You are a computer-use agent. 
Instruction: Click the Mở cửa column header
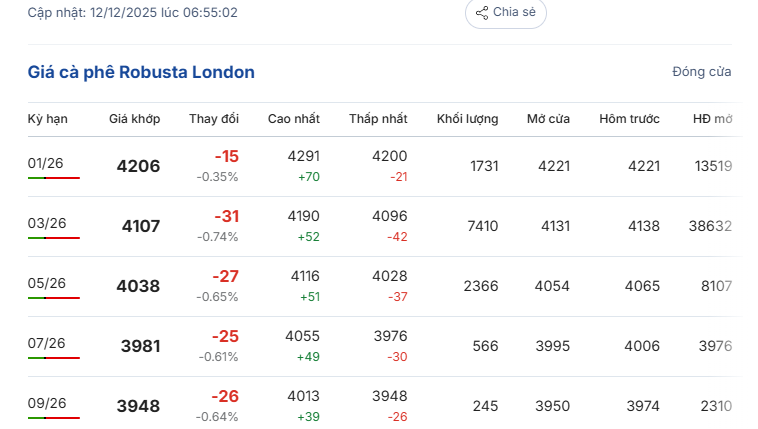point(548,119)
